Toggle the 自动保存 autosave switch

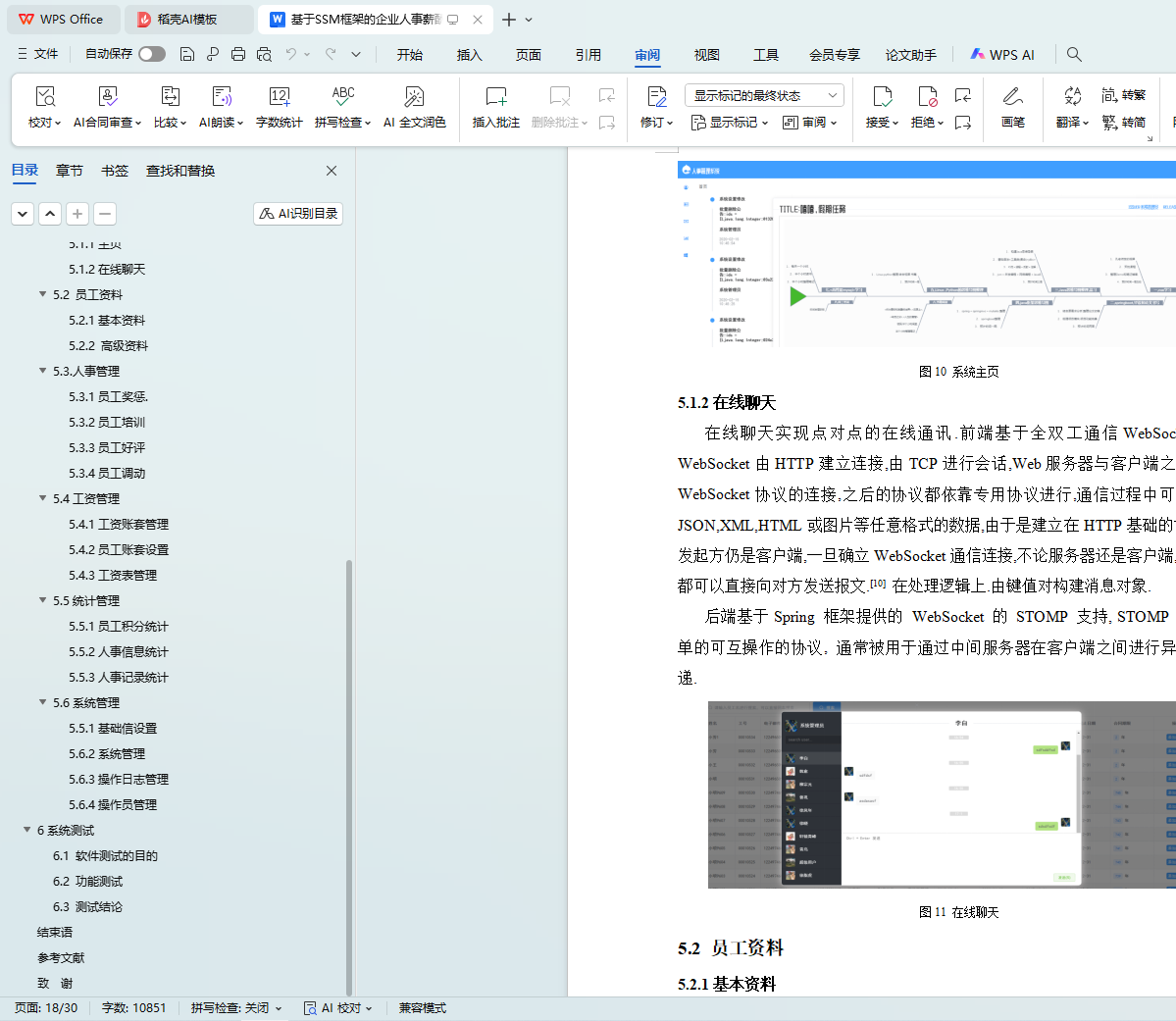point(151,54)
